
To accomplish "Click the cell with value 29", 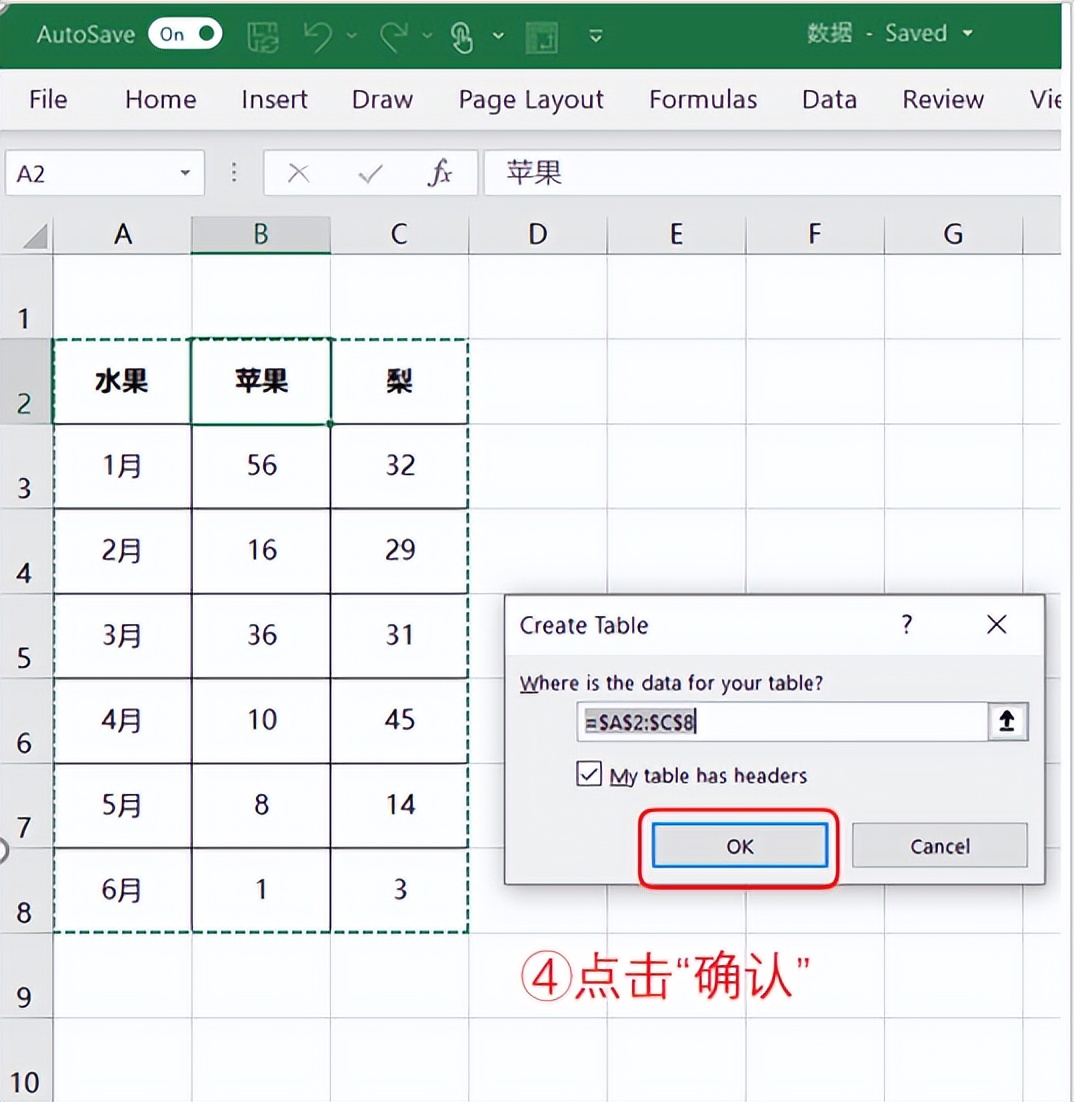I will coord(399,551).
